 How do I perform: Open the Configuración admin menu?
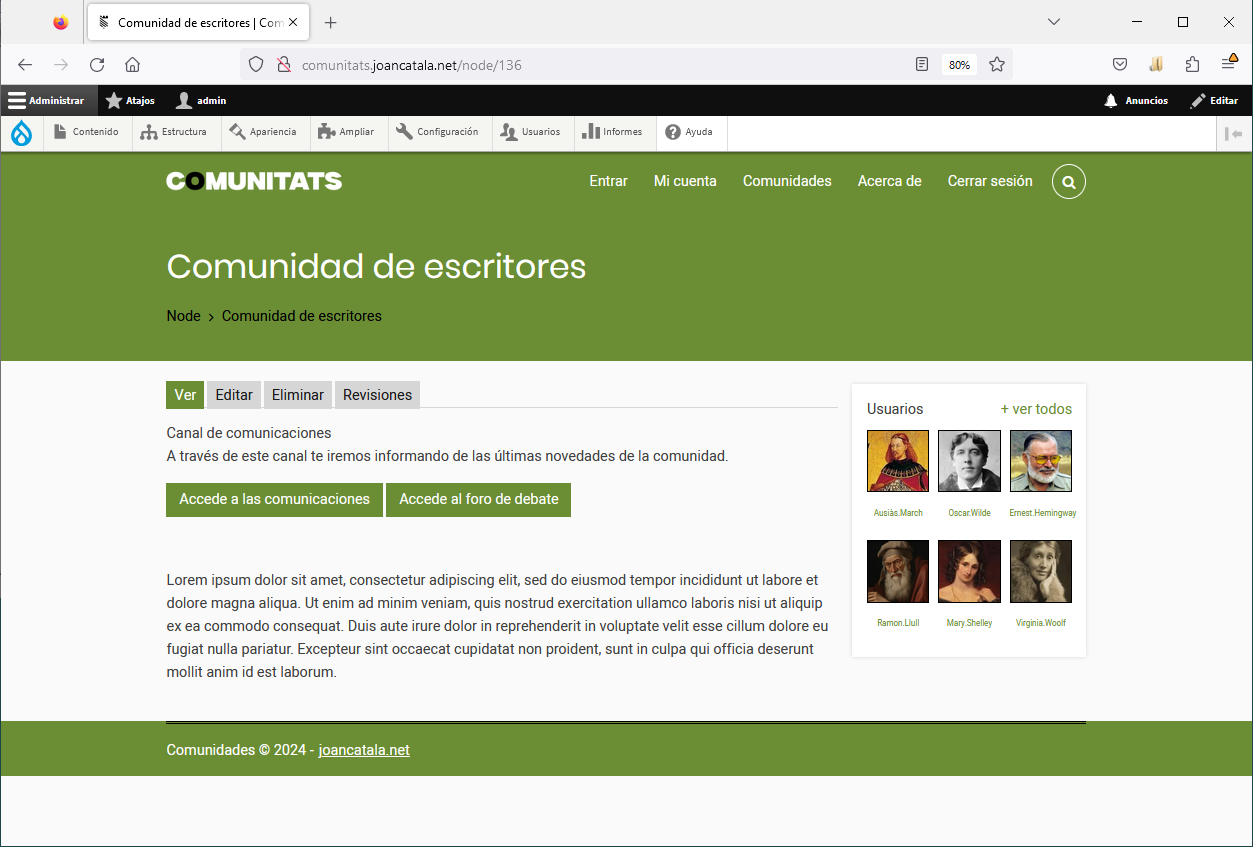tap(437, 132)
